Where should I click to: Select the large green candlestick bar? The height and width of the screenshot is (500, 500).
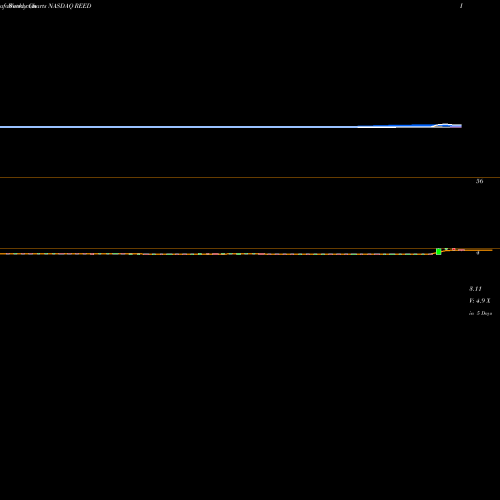[439, 251]
